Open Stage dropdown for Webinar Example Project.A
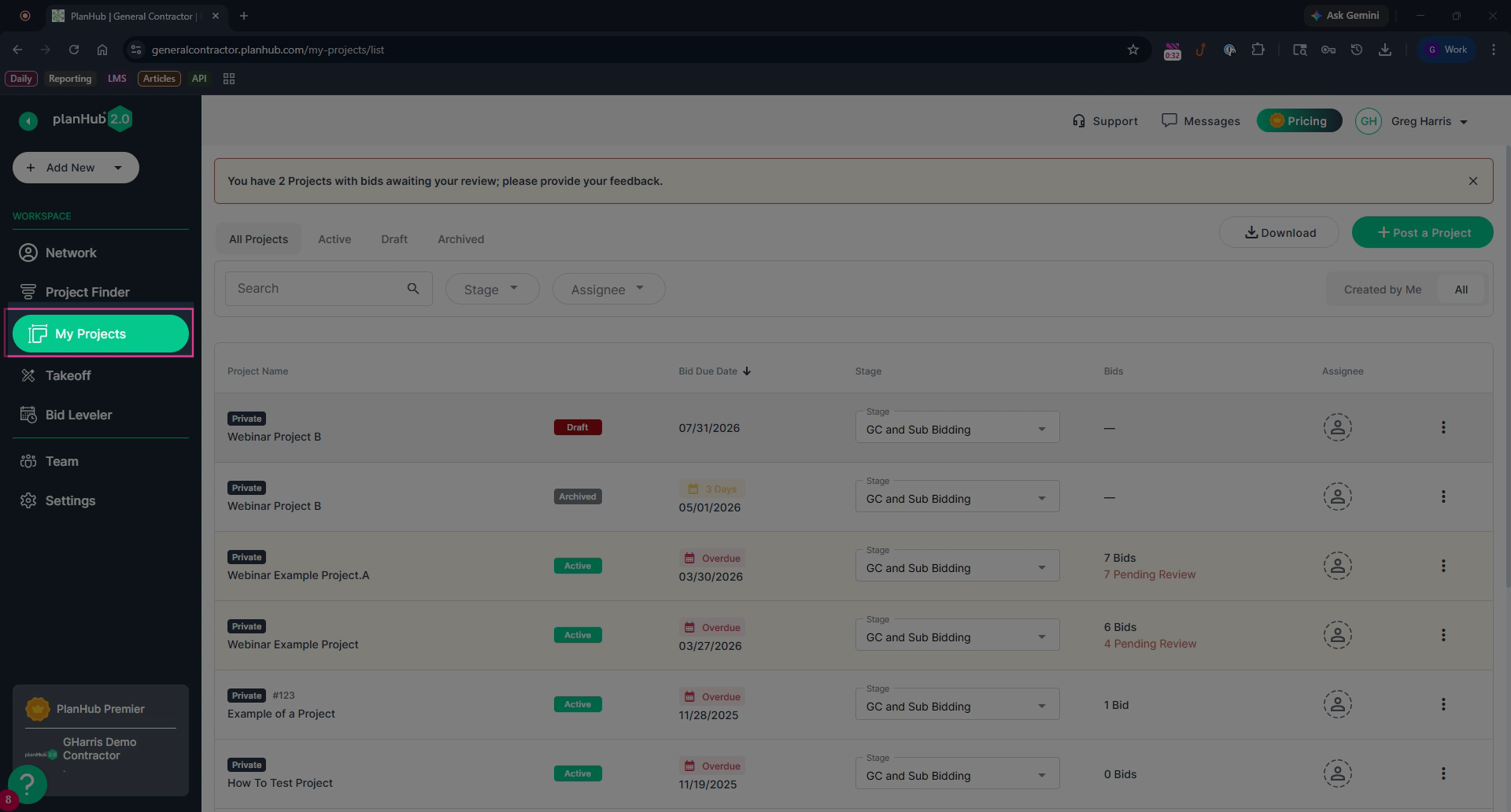 click(957, 566)
